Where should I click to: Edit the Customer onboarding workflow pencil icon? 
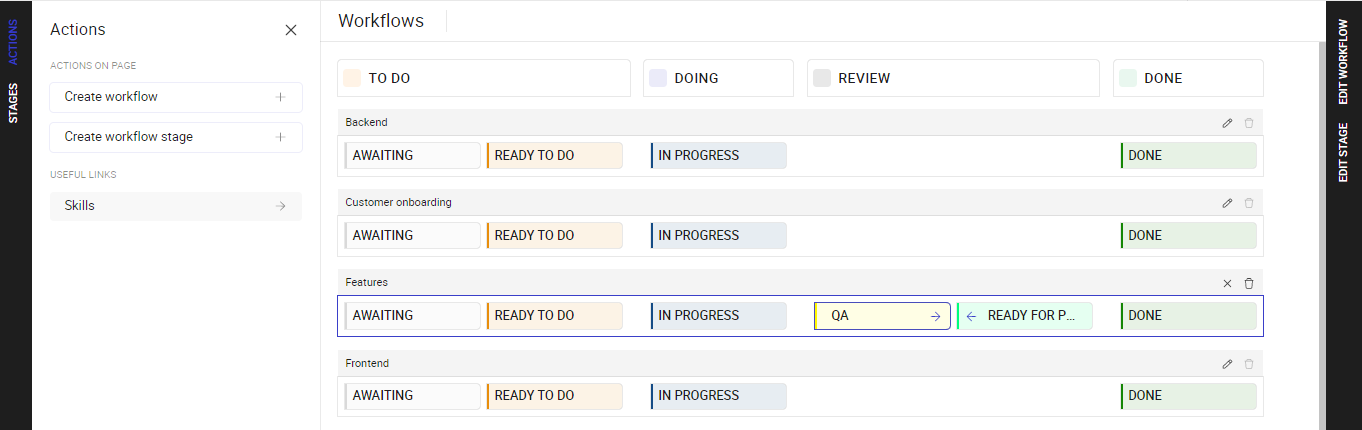click(x=1227, y=203)
